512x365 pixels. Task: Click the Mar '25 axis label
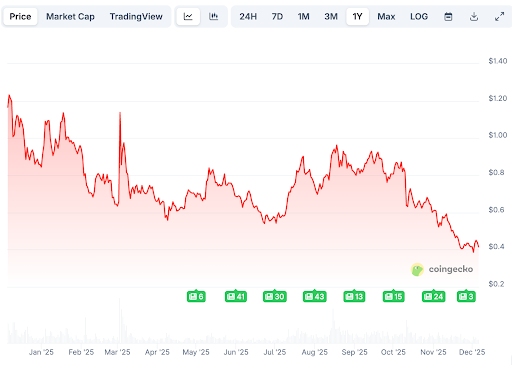[x=117, y=352]
